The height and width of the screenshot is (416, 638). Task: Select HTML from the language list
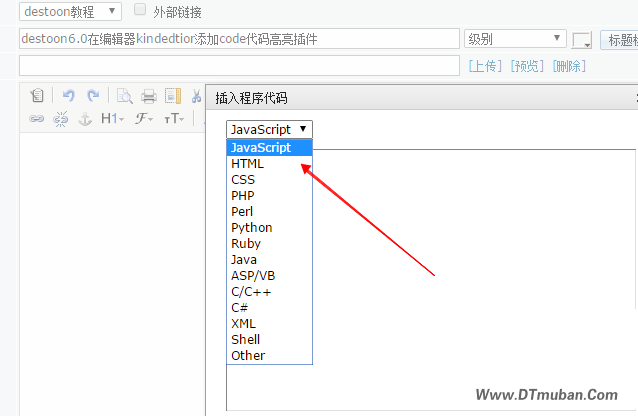[x=247, y=164]
